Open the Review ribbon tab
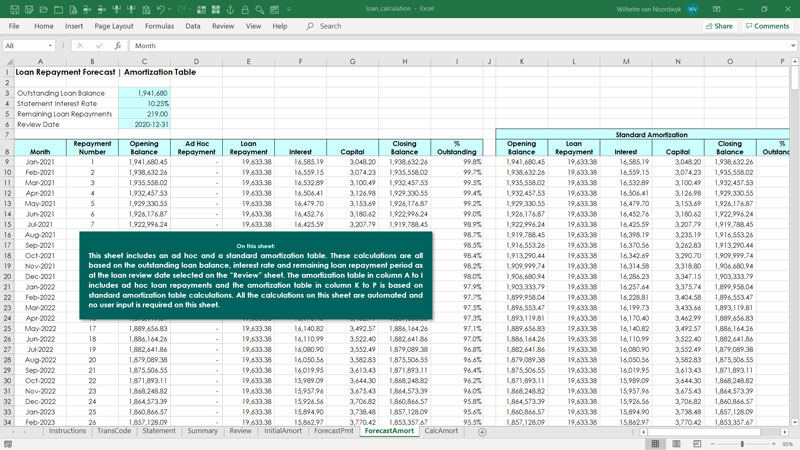Screen dimensions: 800x450 223,26
